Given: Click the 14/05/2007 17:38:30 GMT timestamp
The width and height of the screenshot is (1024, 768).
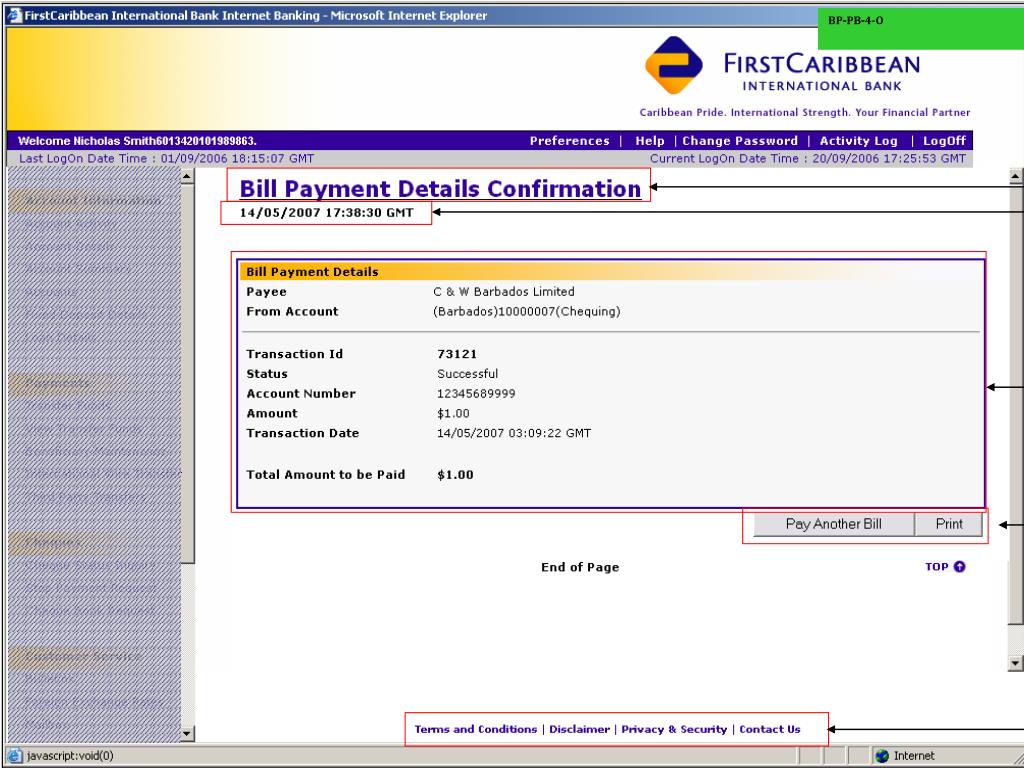Looking at the screenshot, I should (x=327, y=213).
